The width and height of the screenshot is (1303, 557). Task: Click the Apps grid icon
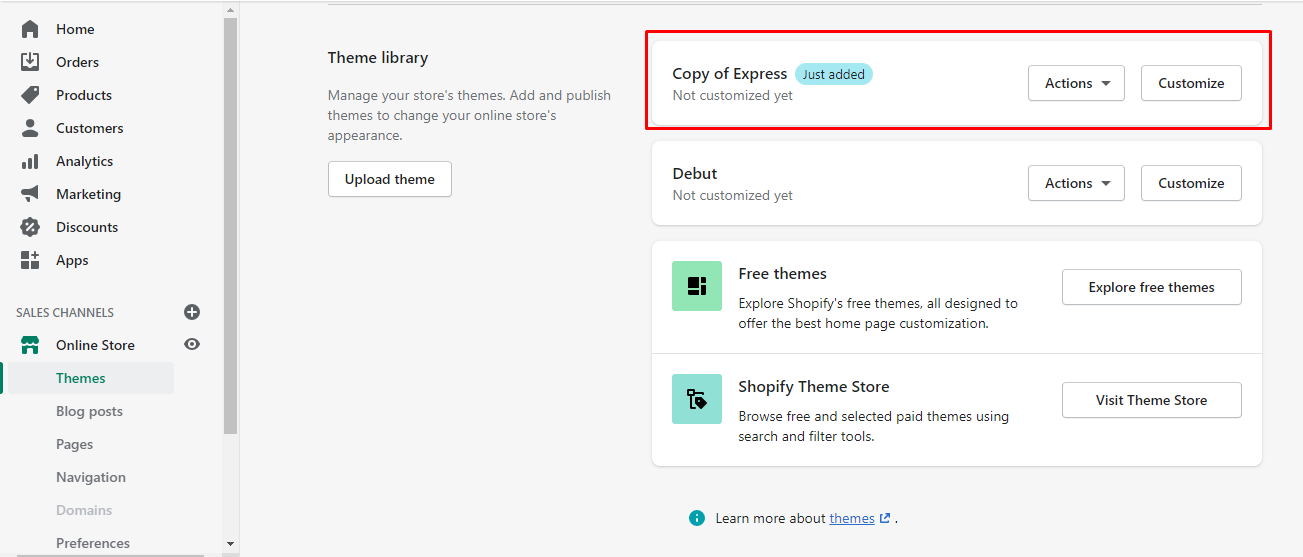30,260
